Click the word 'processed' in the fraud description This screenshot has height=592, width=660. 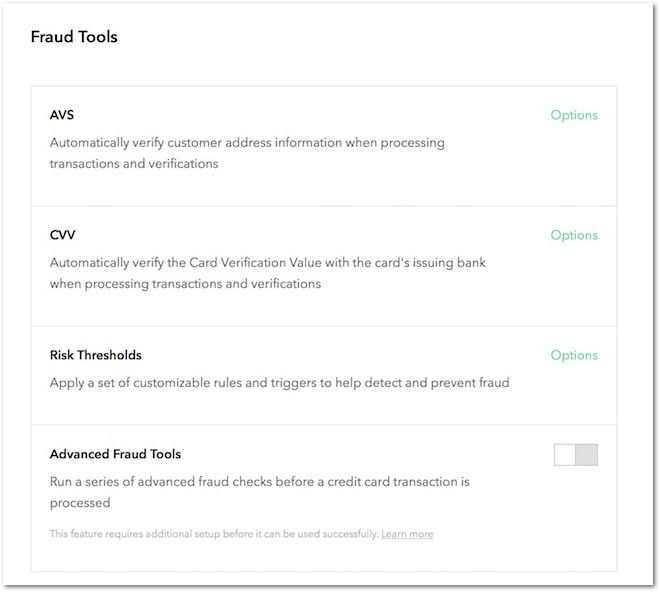click(x=80, y=502)
